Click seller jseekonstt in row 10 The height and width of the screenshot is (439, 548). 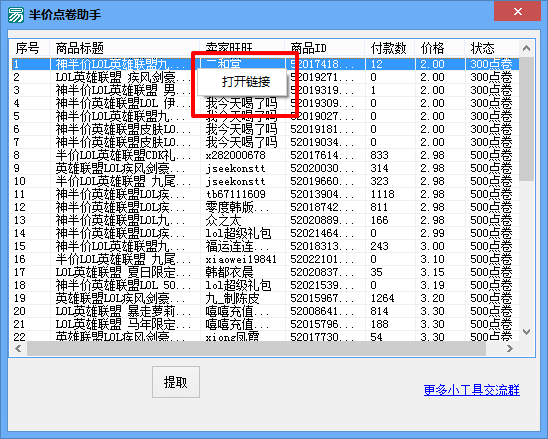pos(236,181)
